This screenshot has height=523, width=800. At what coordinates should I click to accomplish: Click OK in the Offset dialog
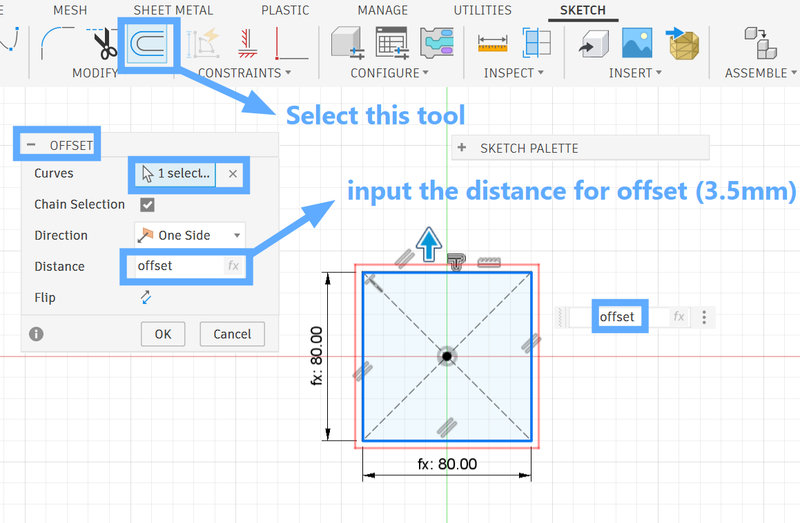163,334
